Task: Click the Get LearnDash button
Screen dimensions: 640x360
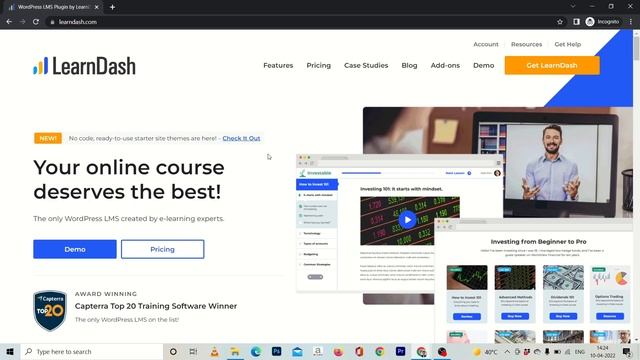Action: pos(552,65)
